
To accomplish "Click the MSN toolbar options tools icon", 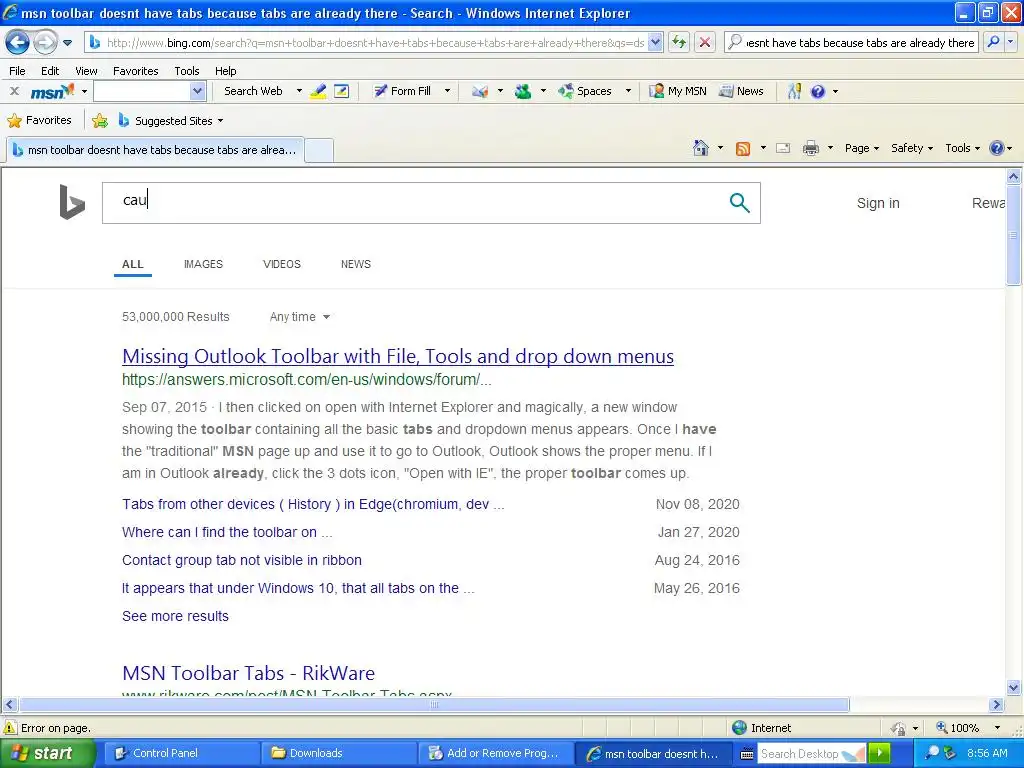I will tap(794, 91).
